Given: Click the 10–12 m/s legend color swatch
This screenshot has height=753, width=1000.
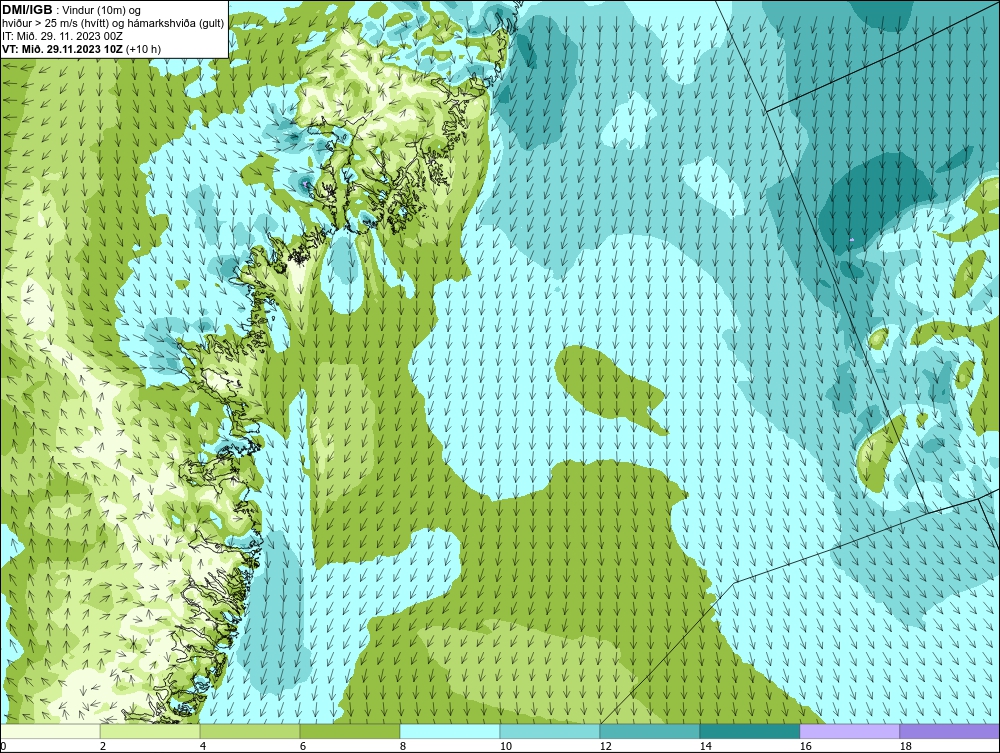Looking at the screenshot, I should [550, 731].
